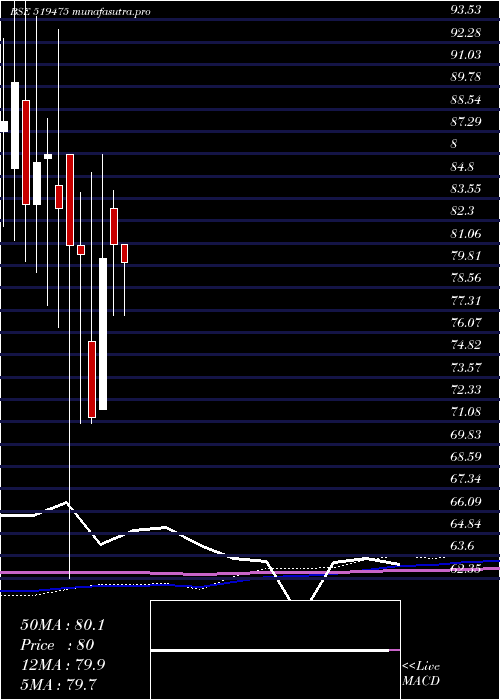Click the 'BSE 519475 munafasutra.pro' chart title
500x700 pixels.
click(x=80, y=12)
